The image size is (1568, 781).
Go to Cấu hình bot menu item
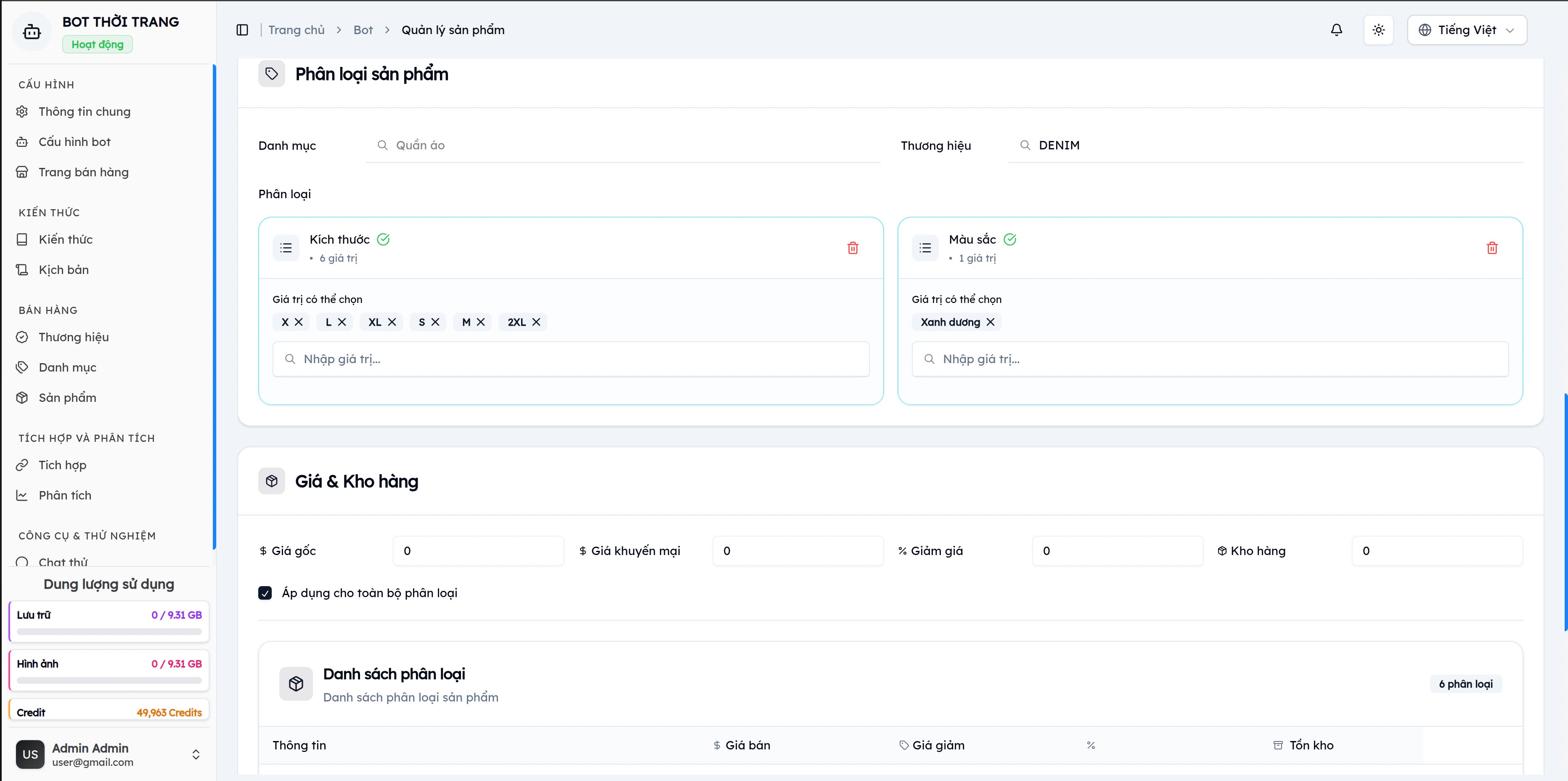74,142
